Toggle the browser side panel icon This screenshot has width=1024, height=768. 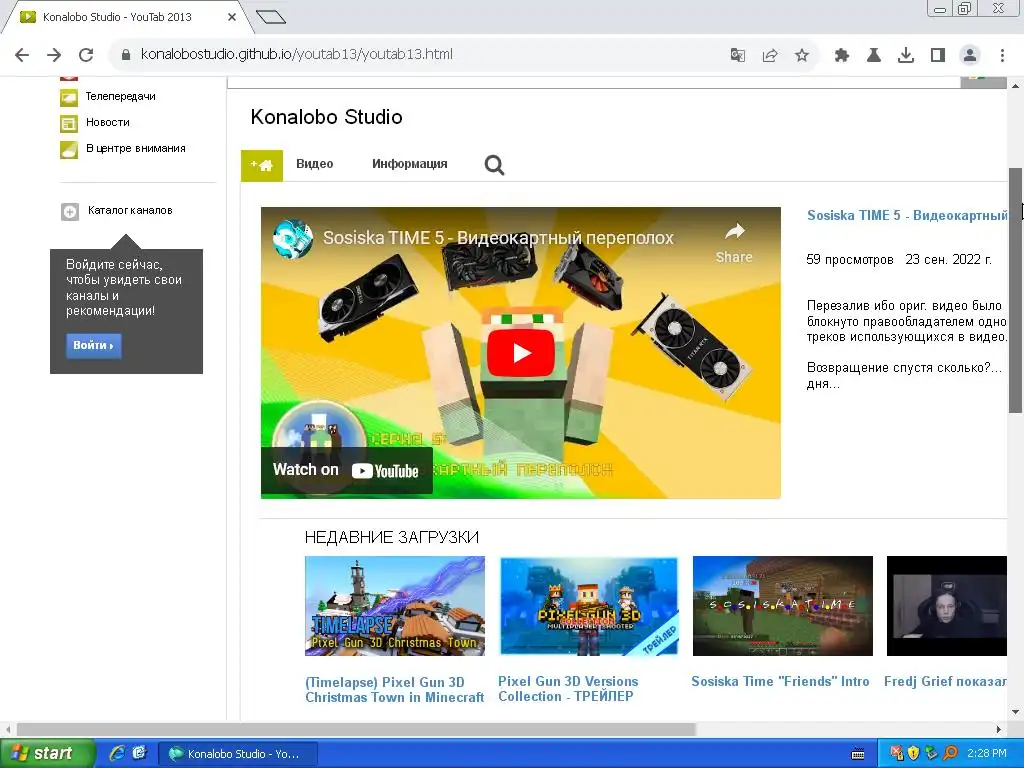click(938, 55)
